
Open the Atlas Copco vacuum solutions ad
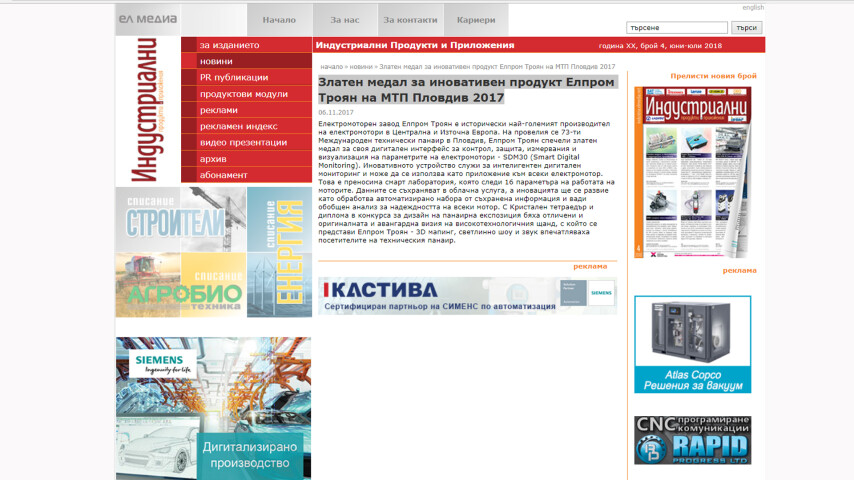[692, 344]
